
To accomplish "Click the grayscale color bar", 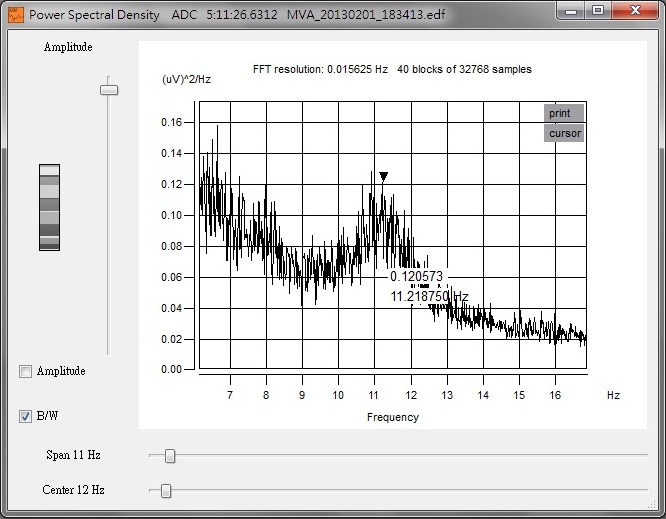I will click(49, 207).
